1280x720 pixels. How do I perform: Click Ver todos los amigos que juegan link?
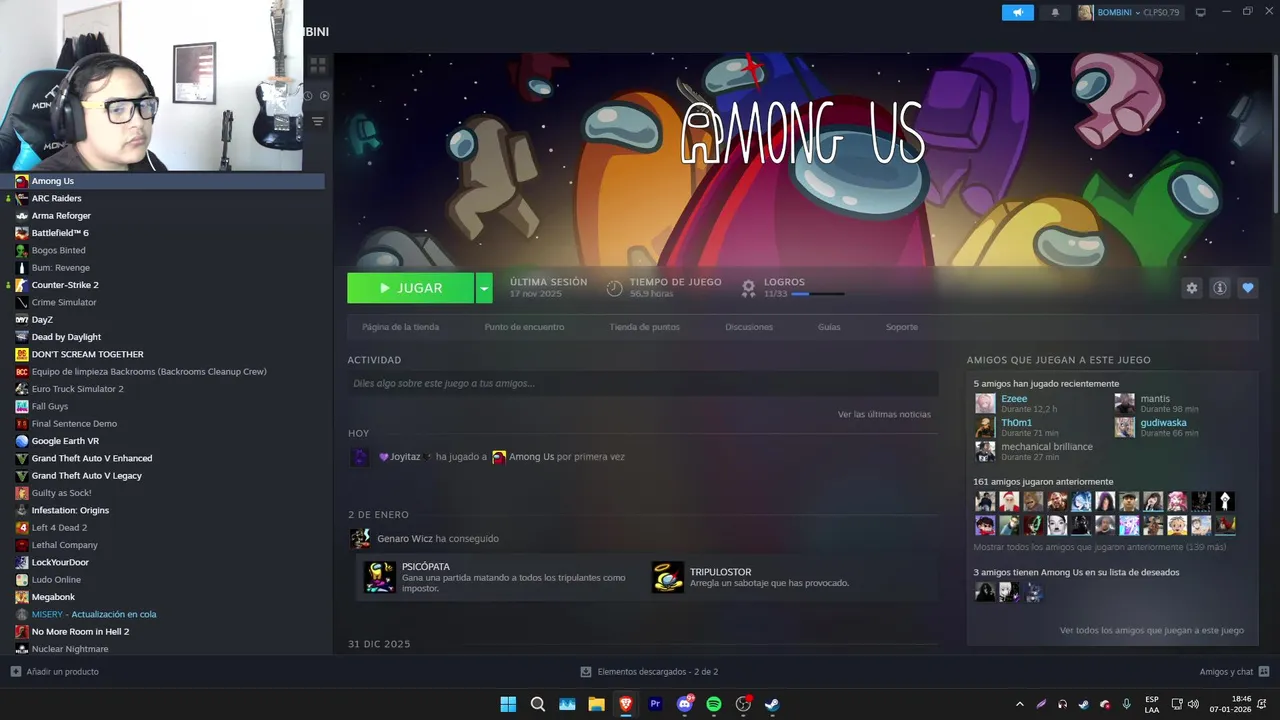click(x=1152, y=630)
